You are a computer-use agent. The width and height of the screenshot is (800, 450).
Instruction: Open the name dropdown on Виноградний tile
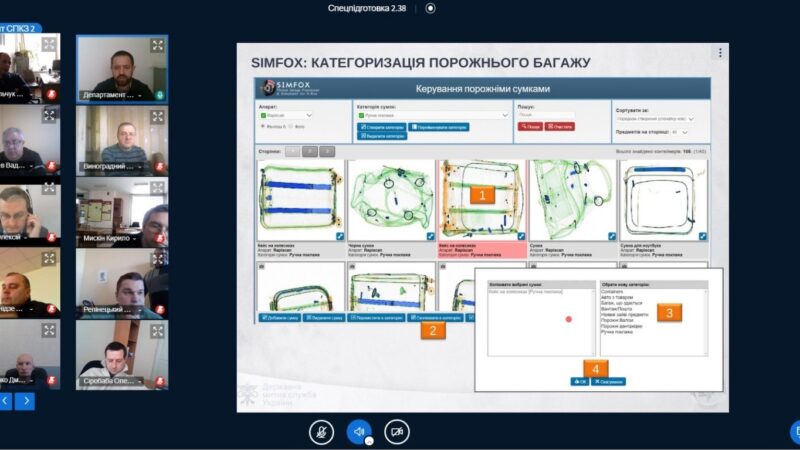[140, 167]
